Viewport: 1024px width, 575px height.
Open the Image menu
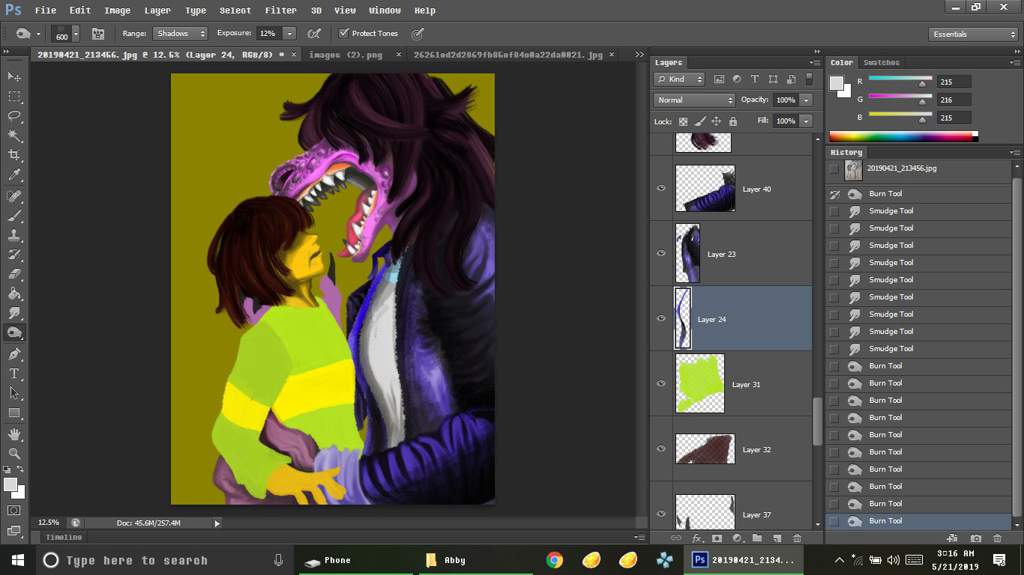(118, 10)
